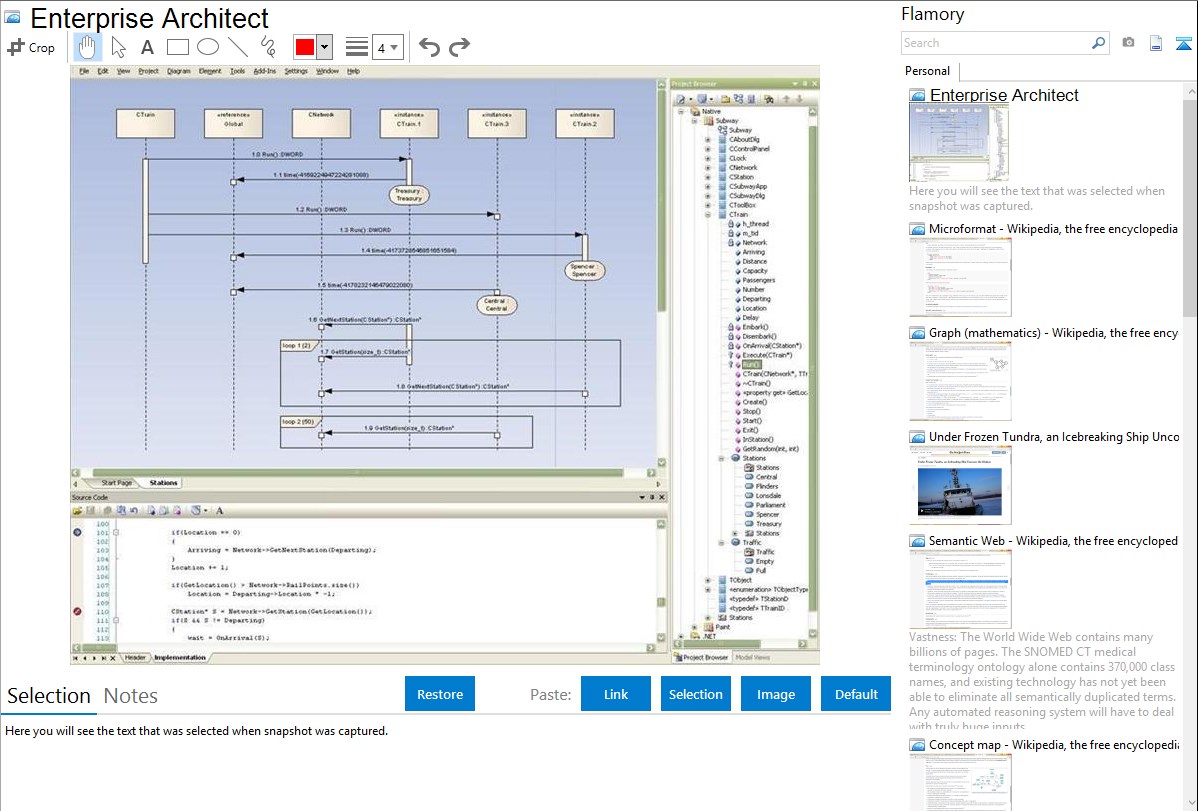Select the arrow pointer tool

[118, 47]
